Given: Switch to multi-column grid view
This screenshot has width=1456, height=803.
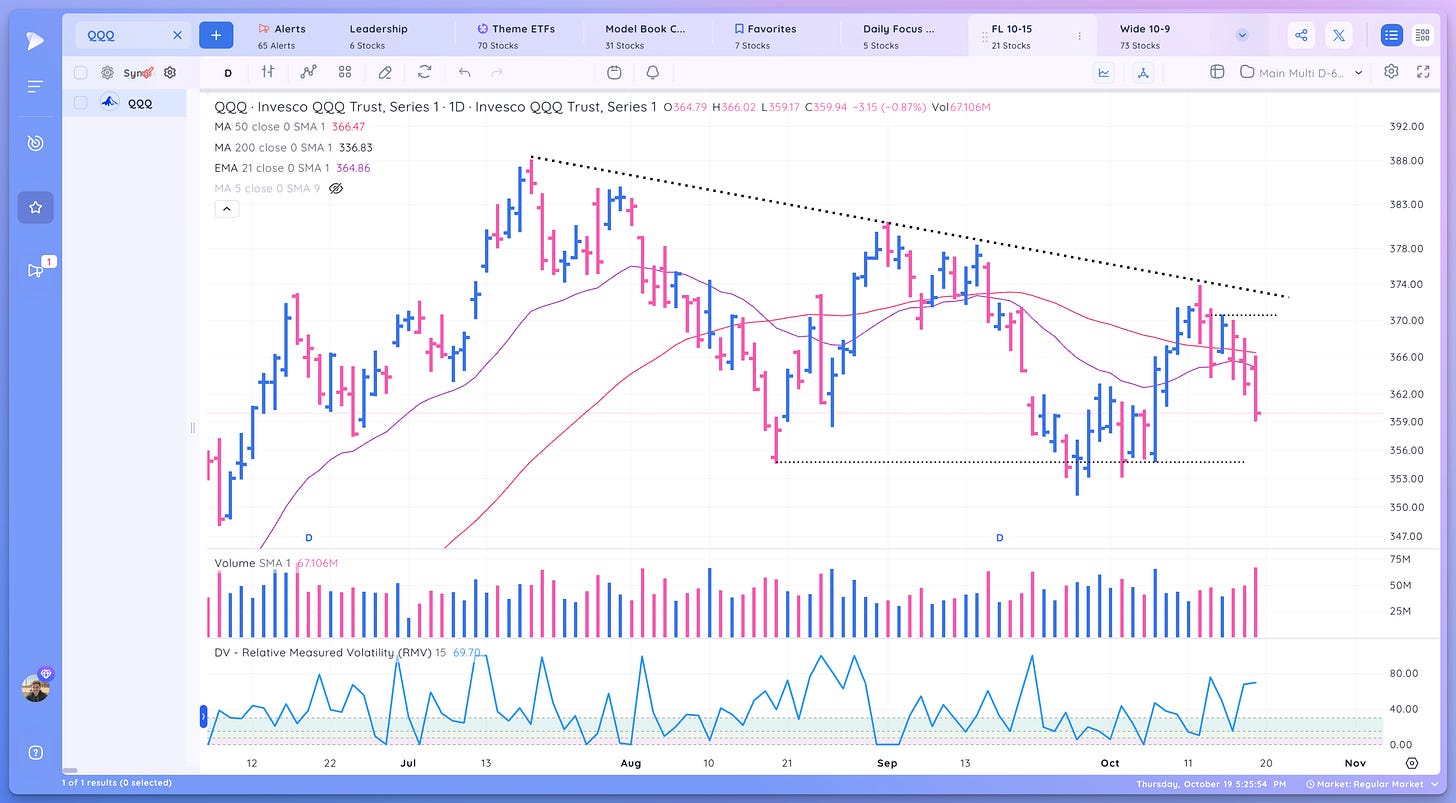Looking at the screenshot, I should click(x=1422, y=35).
